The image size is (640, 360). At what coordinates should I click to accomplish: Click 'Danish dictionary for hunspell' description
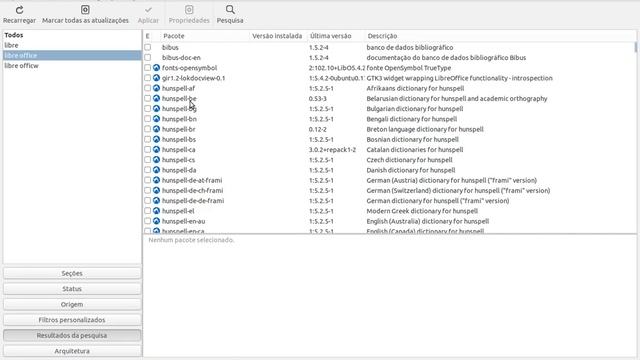pyautogui.click(x=411, y=170)
